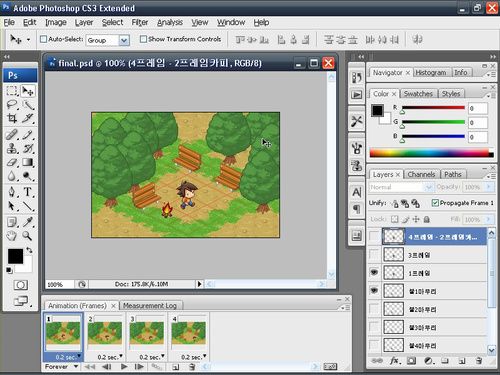
Task: Open the tool preset picker arrow
Action: (x=28, y=40)
